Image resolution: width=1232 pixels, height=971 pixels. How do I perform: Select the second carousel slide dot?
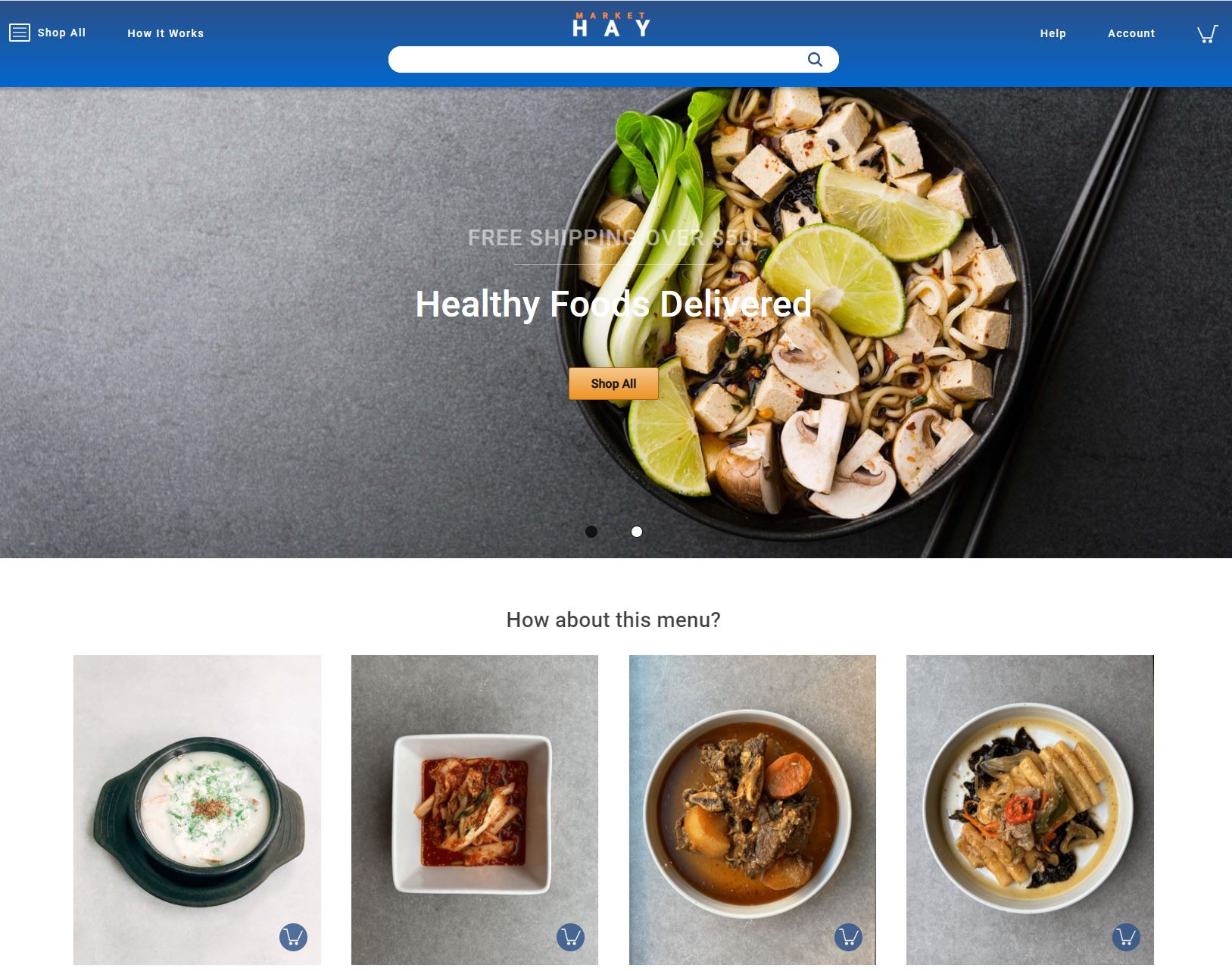[637, 532]
